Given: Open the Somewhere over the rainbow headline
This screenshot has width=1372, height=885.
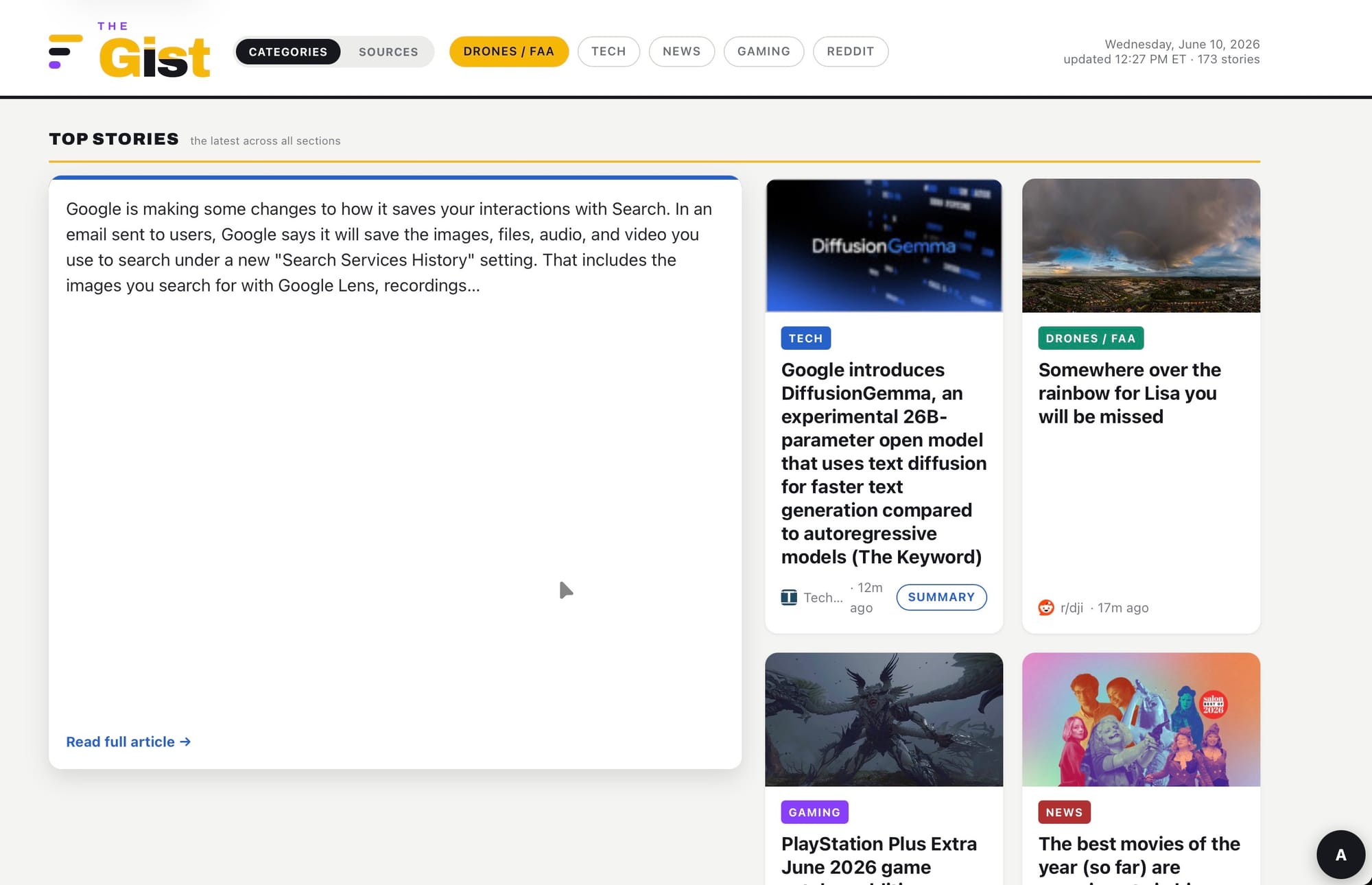Looking at the screenshot, I should (1129, 393).
